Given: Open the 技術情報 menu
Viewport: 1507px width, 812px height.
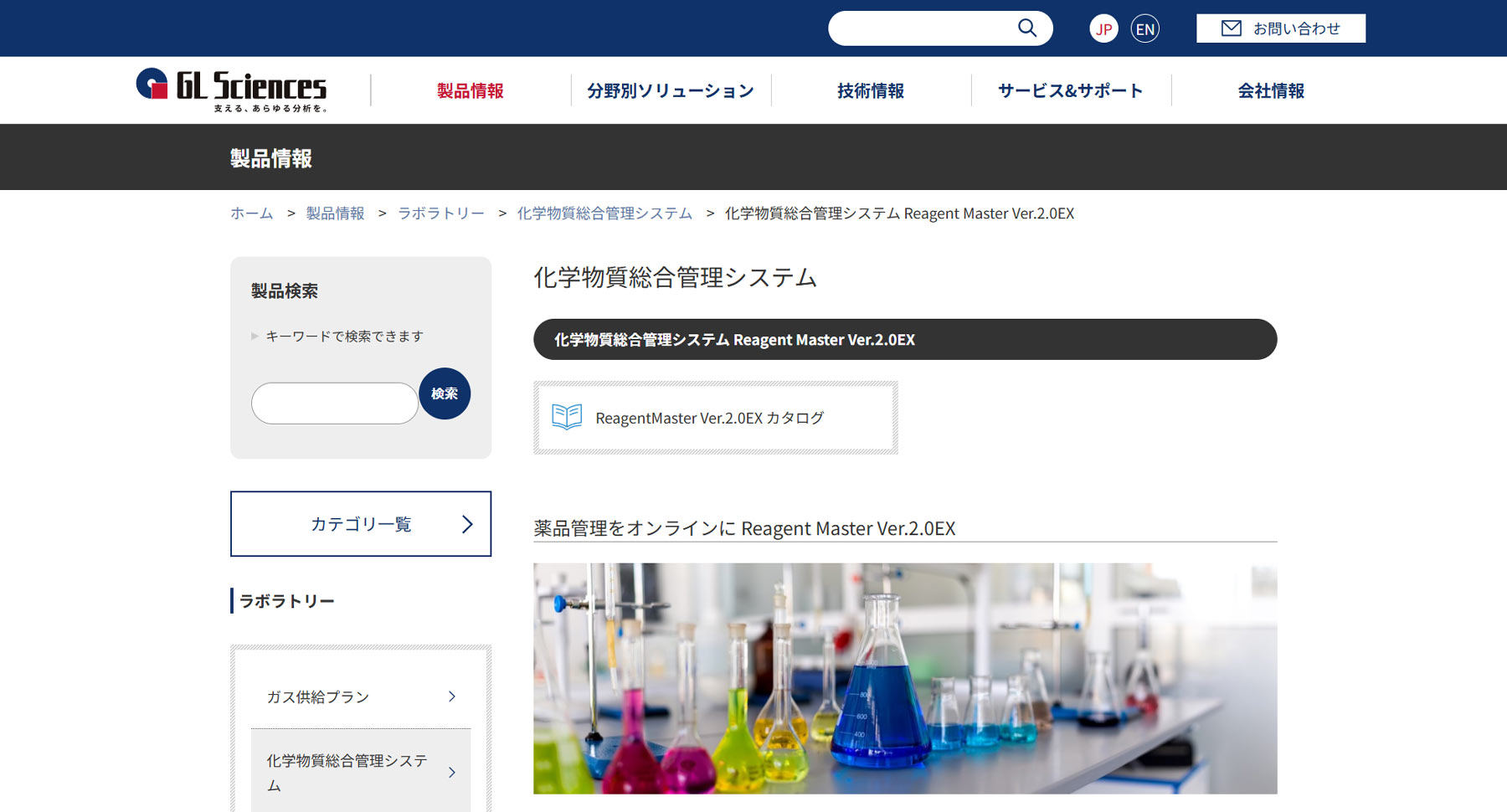Looking at the screenshot, I should 871,90.
